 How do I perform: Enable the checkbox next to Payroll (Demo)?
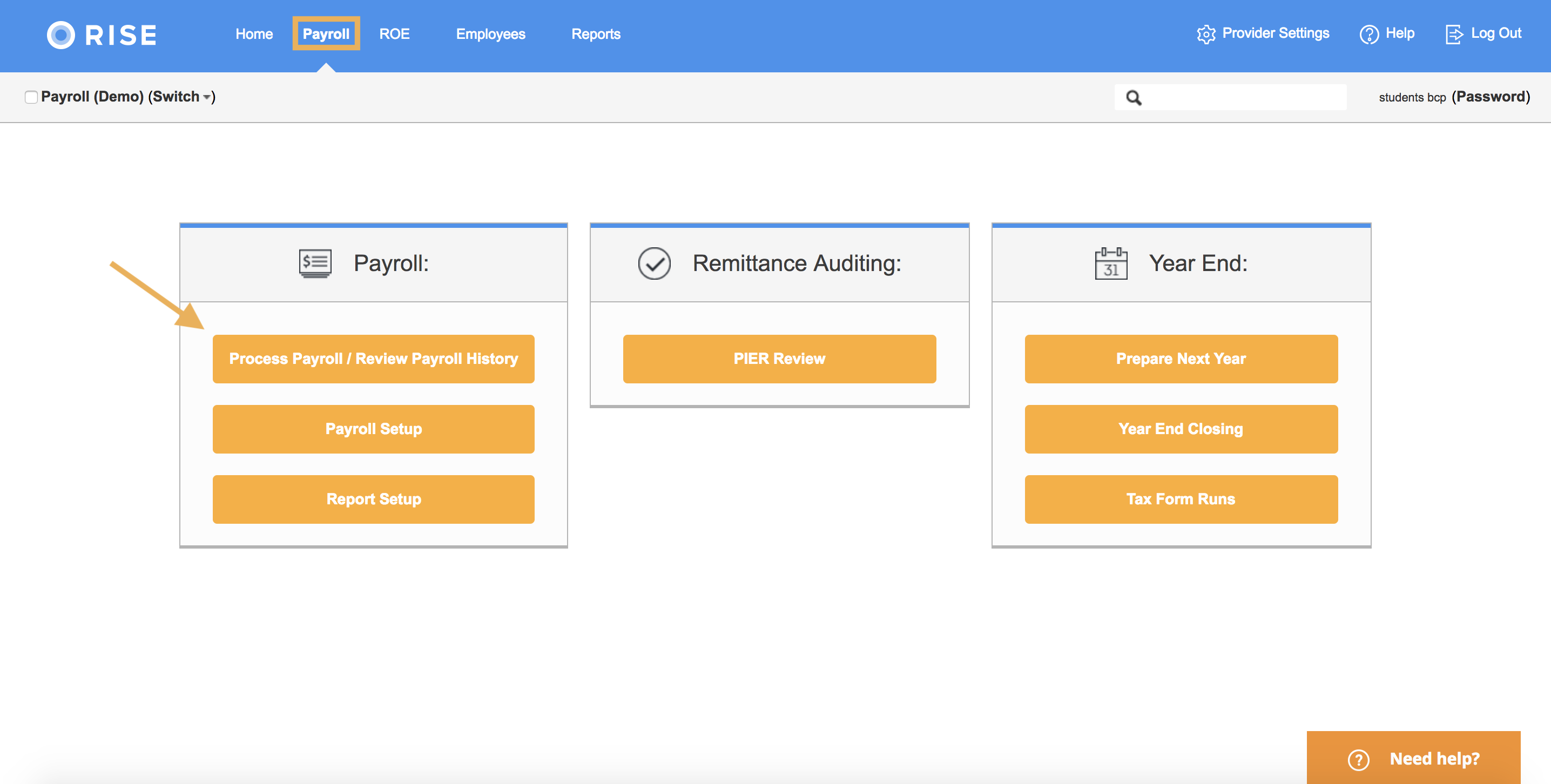pos(31,96)
